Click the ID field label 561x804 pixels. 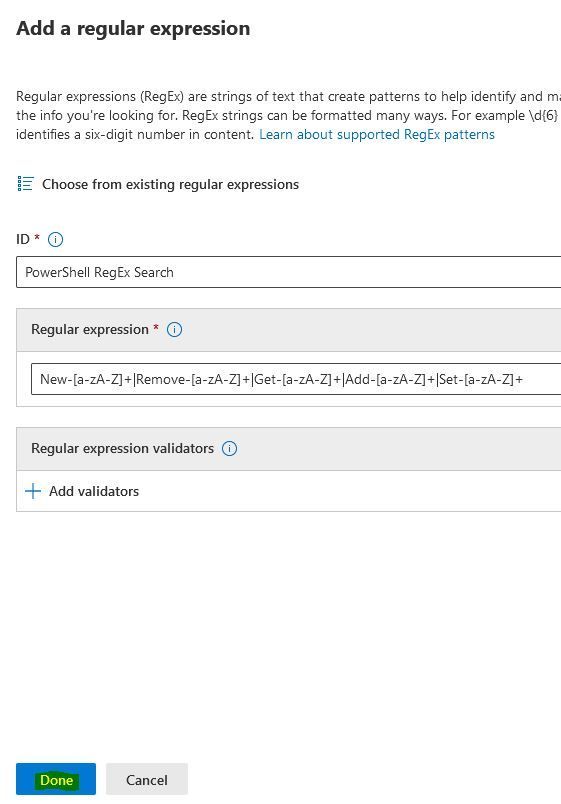click(23, 239)
